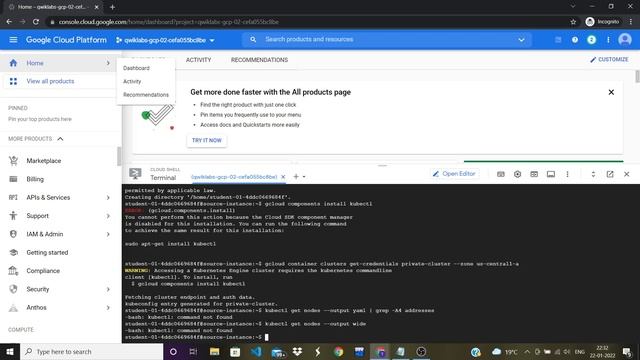Open a new browser tab
Screen dimensions: 640x360
(112, 7)
